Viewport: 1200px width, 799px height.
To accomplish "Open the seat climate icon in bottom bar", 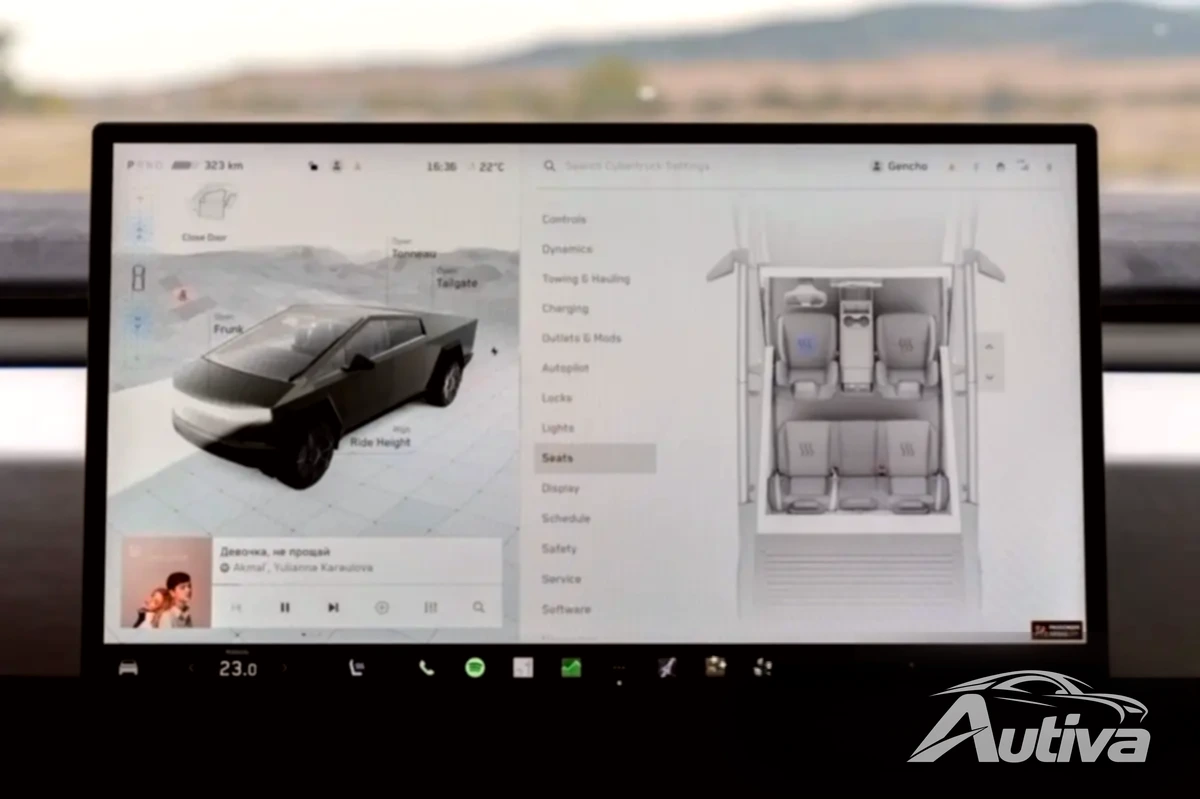I will pyautogui.click(x=355, y=669).
